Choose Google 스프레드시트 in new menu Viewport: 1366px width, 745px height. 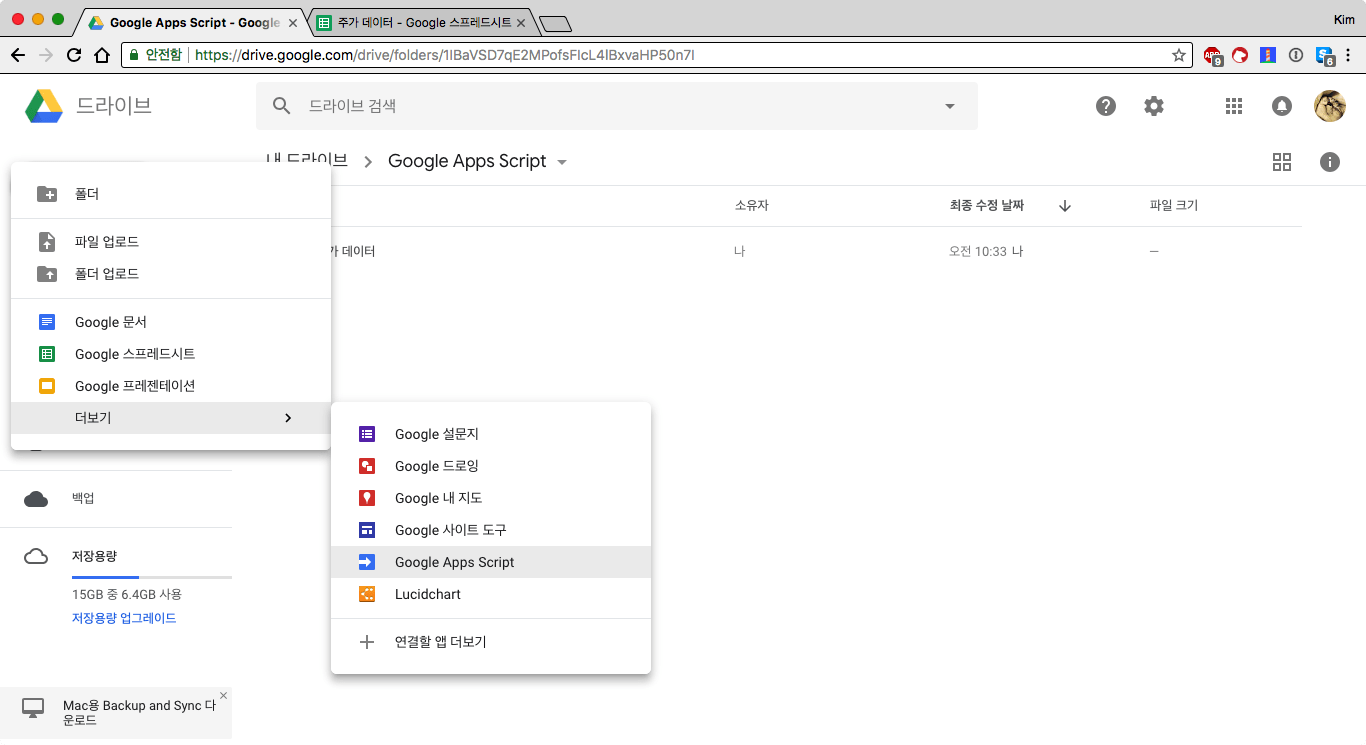[x=135, y=354]
